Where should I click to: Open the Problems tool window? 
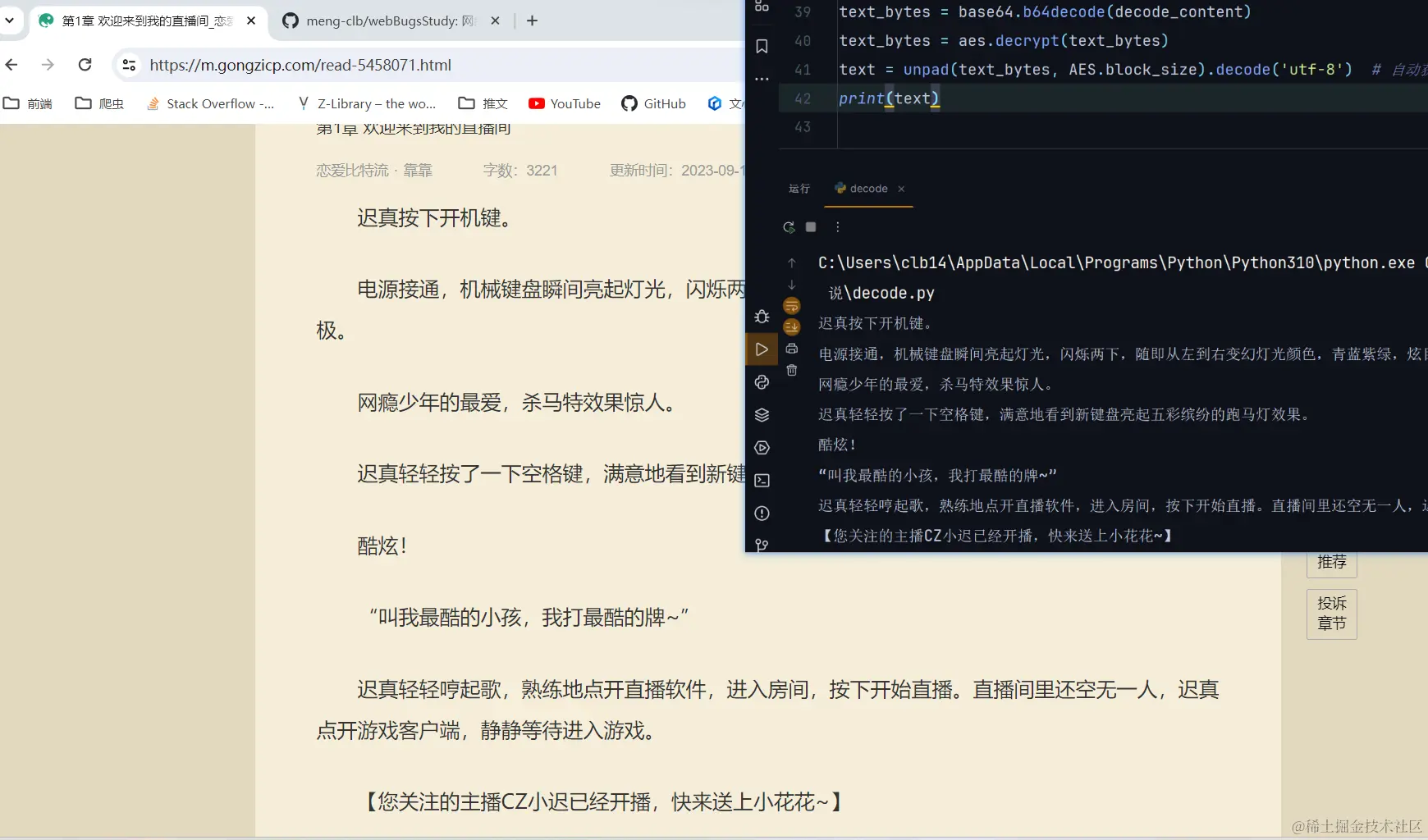(762, 513)
